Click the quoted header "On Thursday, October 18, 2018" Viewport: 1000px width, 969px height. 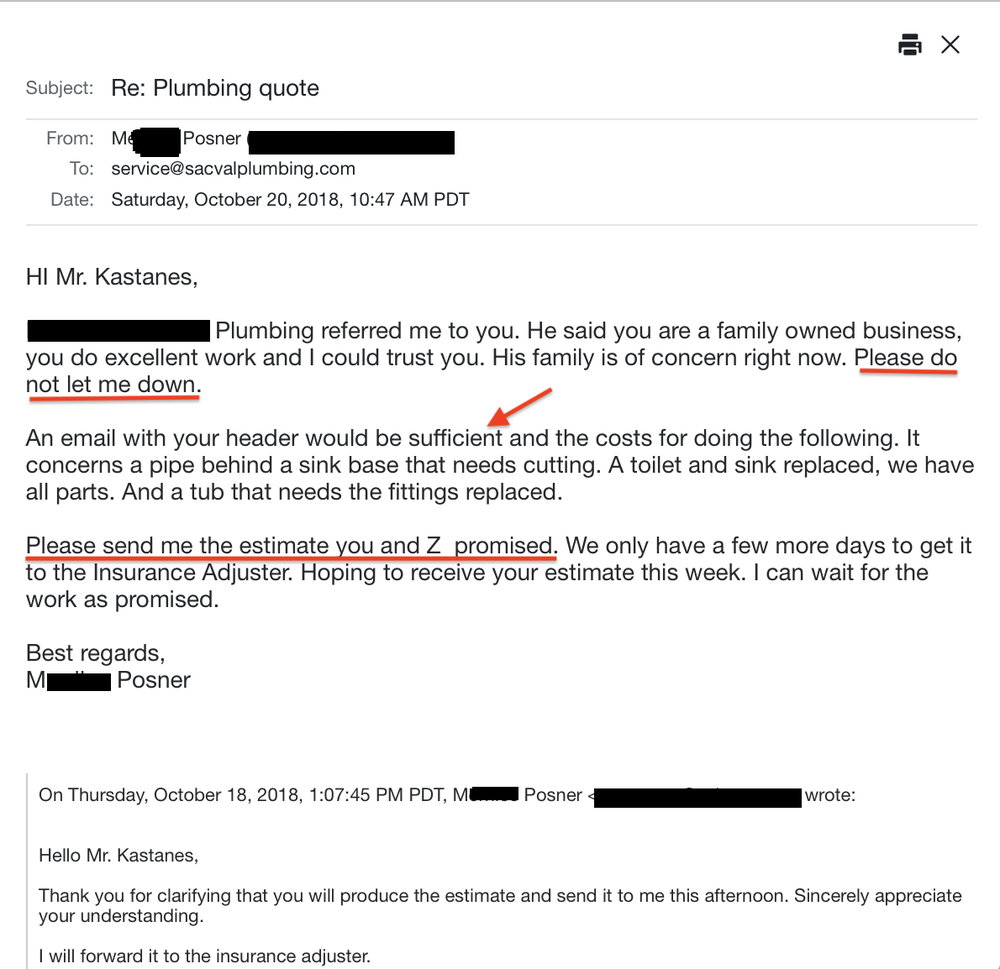[x=170, y=796]
